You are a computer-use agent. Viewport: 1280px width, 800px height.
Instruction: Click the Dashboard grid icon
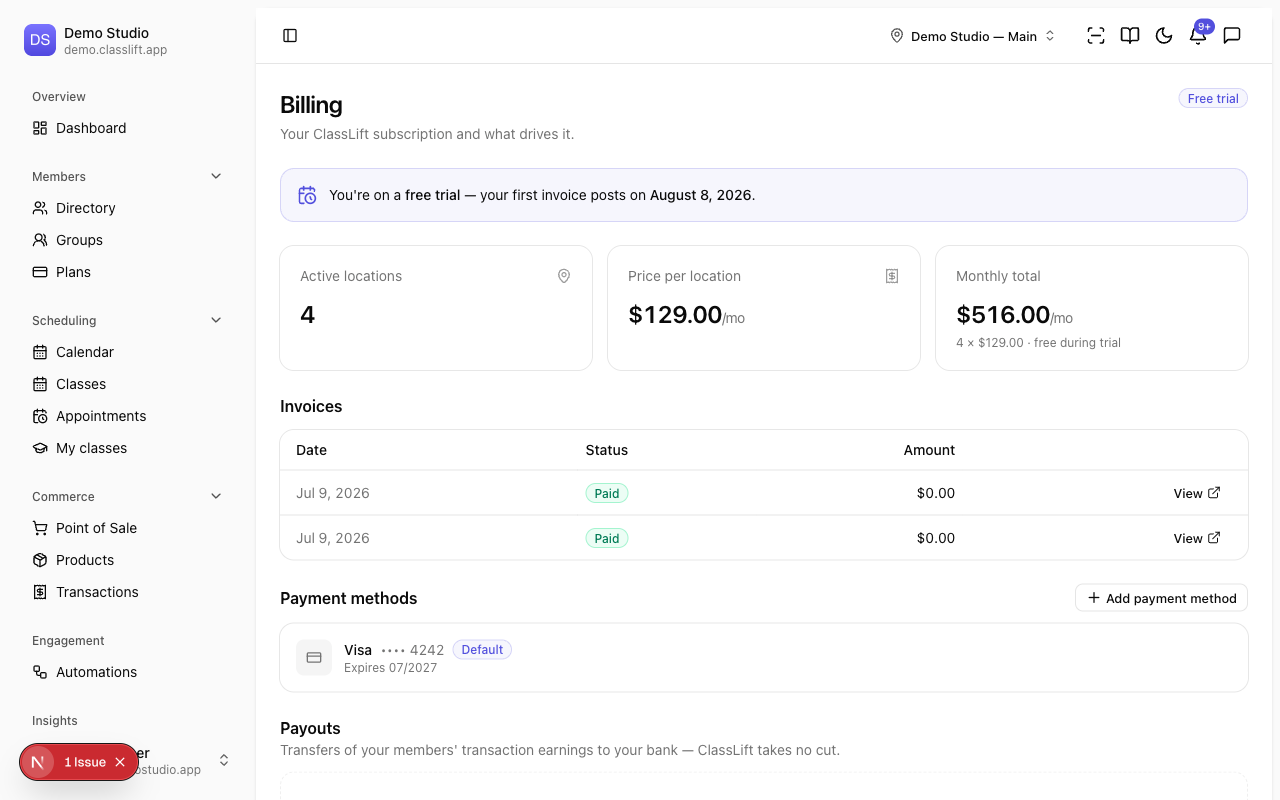pyautogui.click(x=40, y=128)
